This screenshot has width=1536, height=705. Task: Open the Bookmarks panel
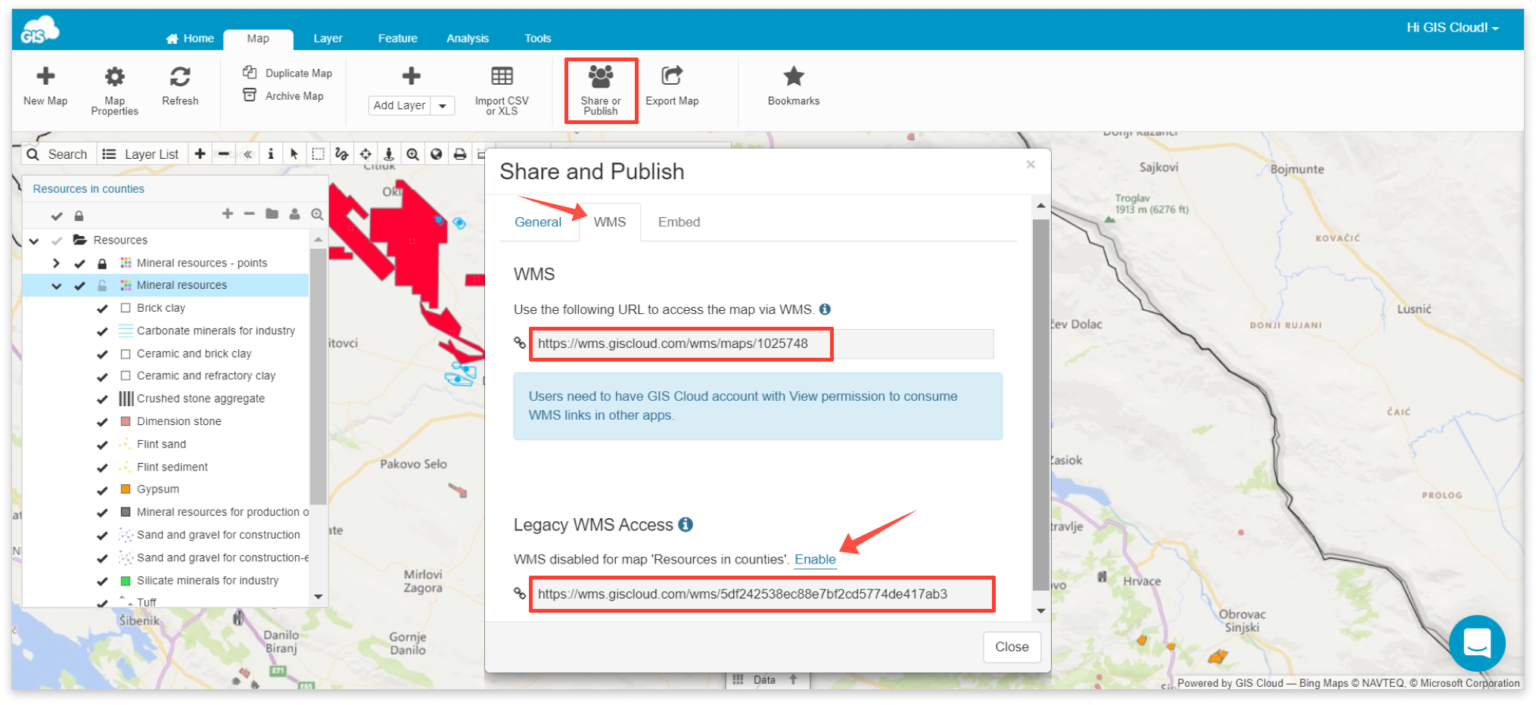[x=792, y=90]
